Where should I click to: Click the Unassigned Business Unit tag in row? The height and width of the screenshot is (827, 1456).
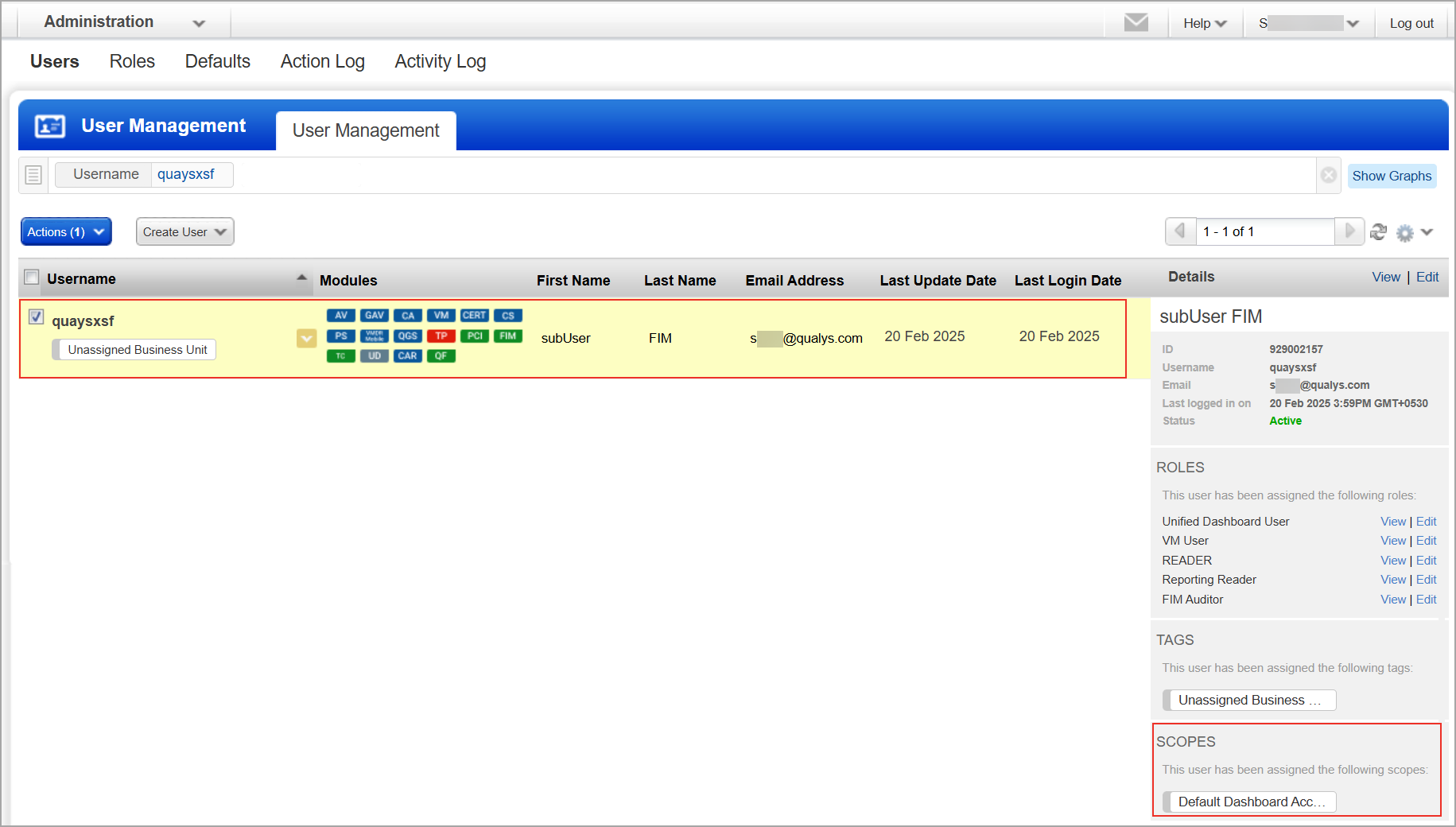134,350
